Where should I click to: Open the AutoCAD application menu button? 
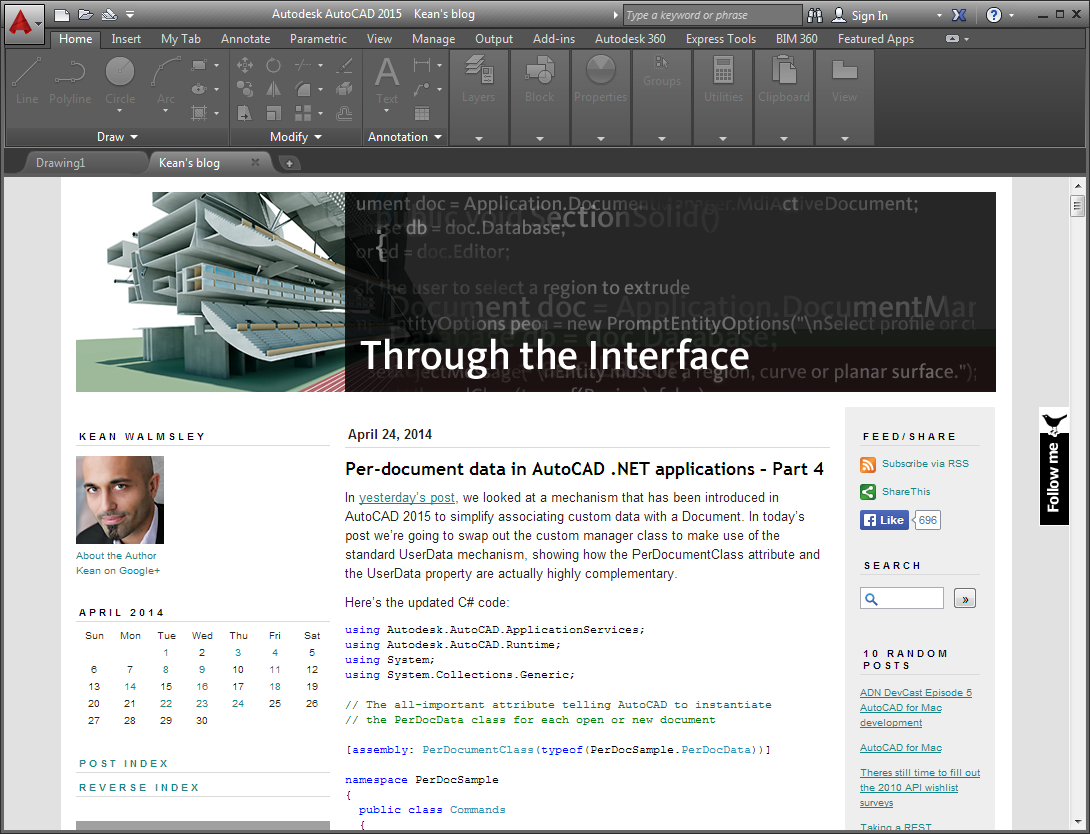coord(23,19)
